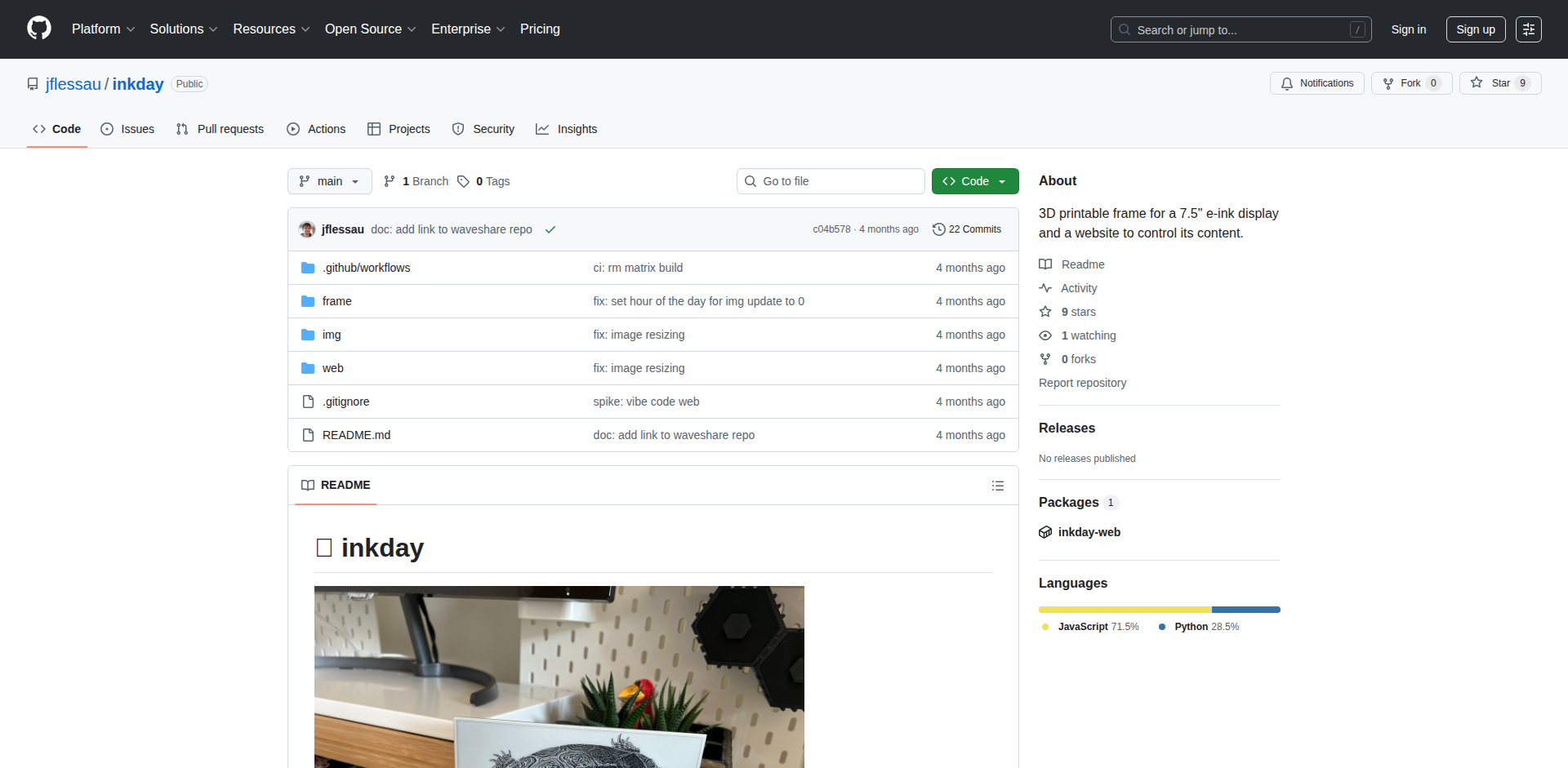The image size is (1568, 768).
Task: Open the README.md file icon
Action: (308, 435)
